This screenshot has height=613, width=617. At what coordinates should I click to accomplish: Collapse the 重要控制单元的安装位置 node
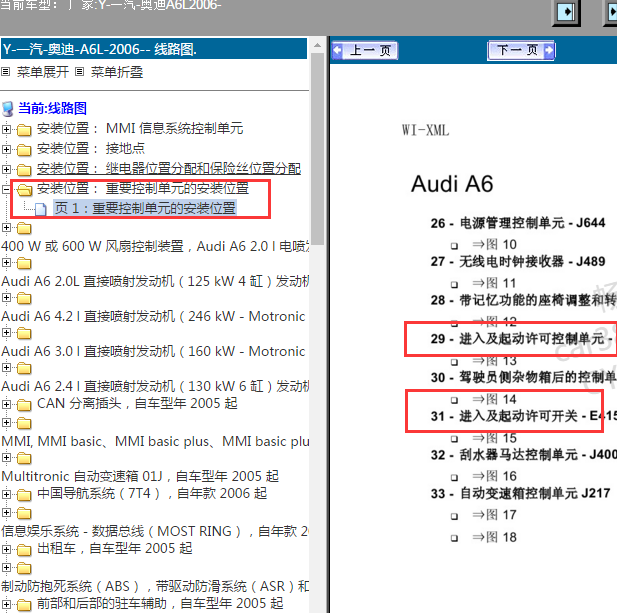point(6,189)
